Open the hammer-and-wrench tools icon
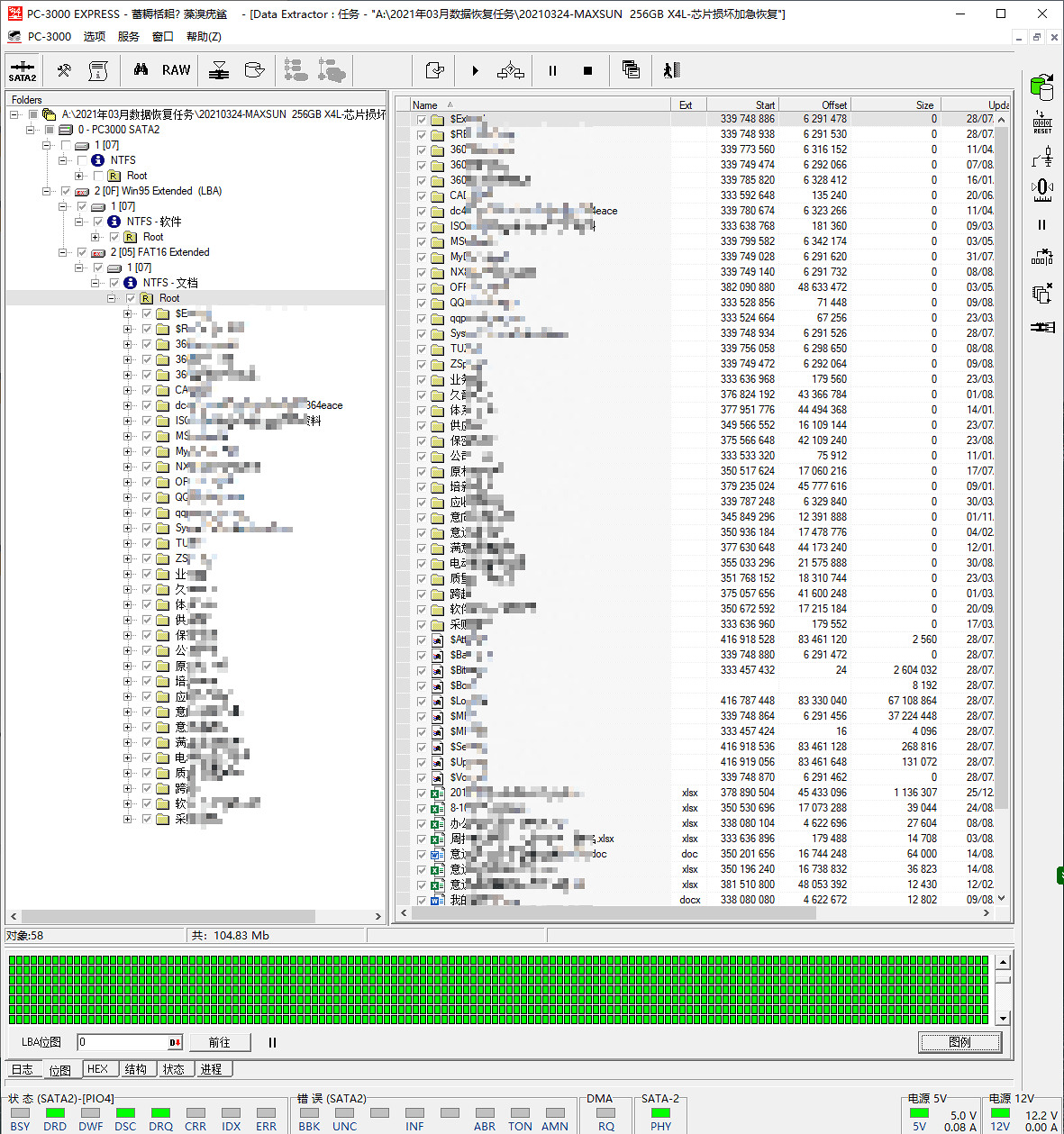Viewport: 1064px width, 1134px height. click(x=64, y=70)
